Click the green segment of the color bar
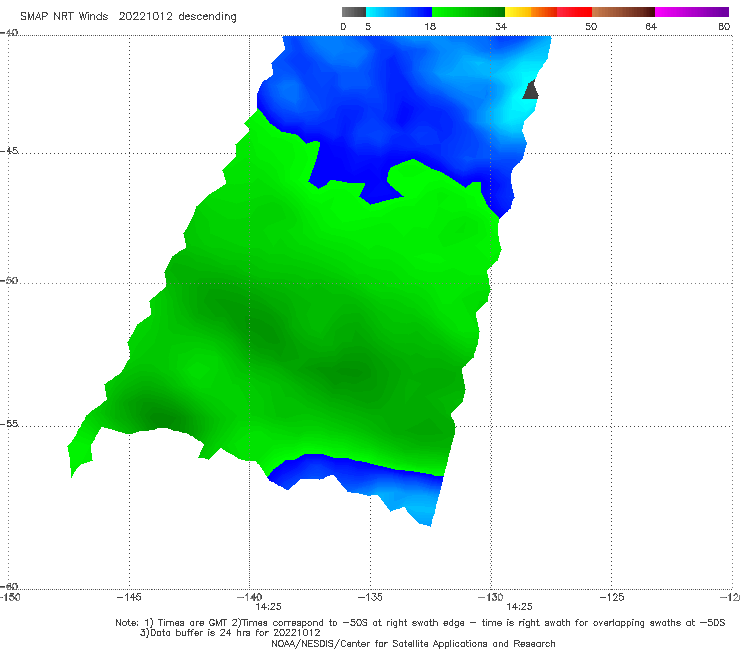This screenshot has width=740, height=650. point(468,12)
